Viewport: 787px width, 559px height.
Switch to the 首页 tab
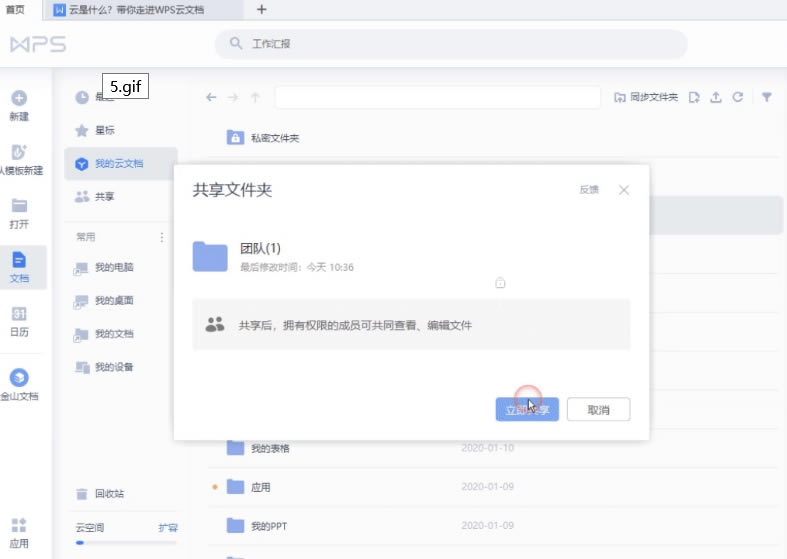click(16, 9)
